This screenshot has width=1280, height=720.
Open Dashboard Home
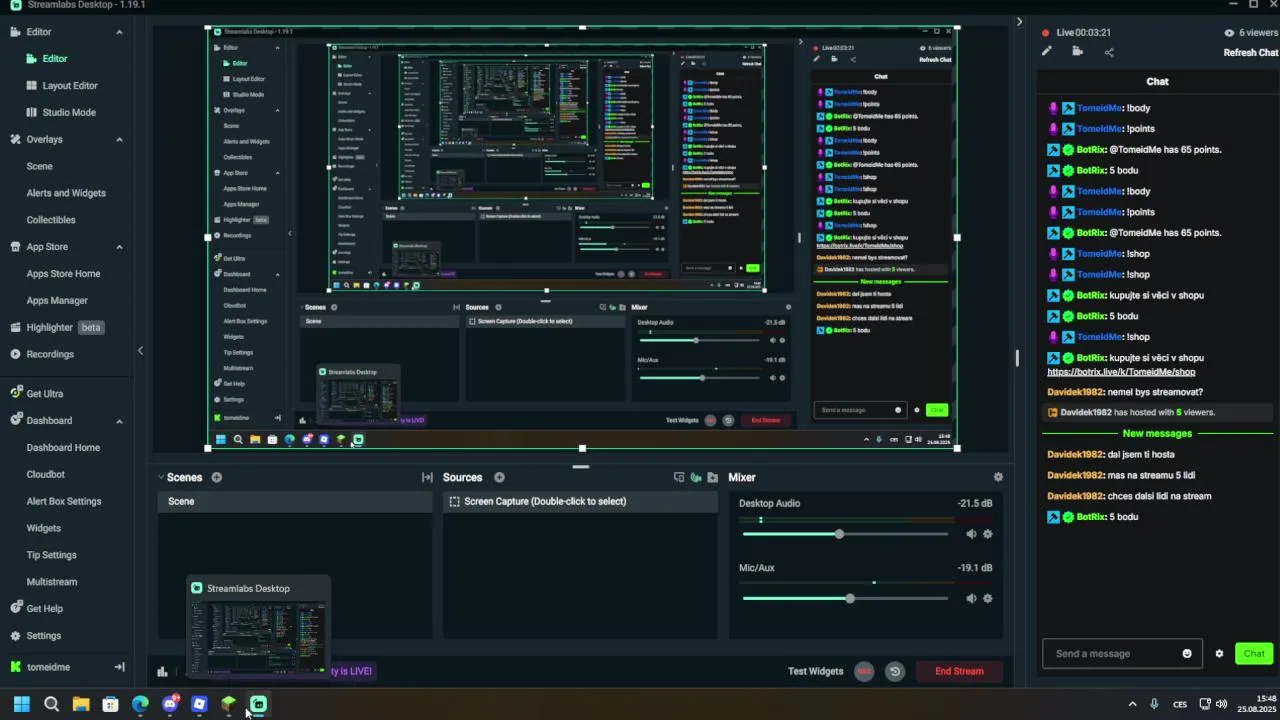63,448
